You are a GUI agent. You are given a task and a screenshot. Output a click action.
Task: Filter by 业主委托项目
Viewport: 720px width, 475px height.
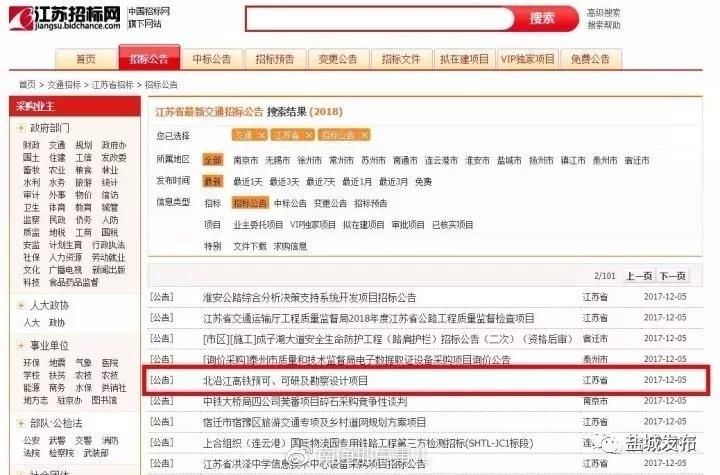[x=258, y=225]
